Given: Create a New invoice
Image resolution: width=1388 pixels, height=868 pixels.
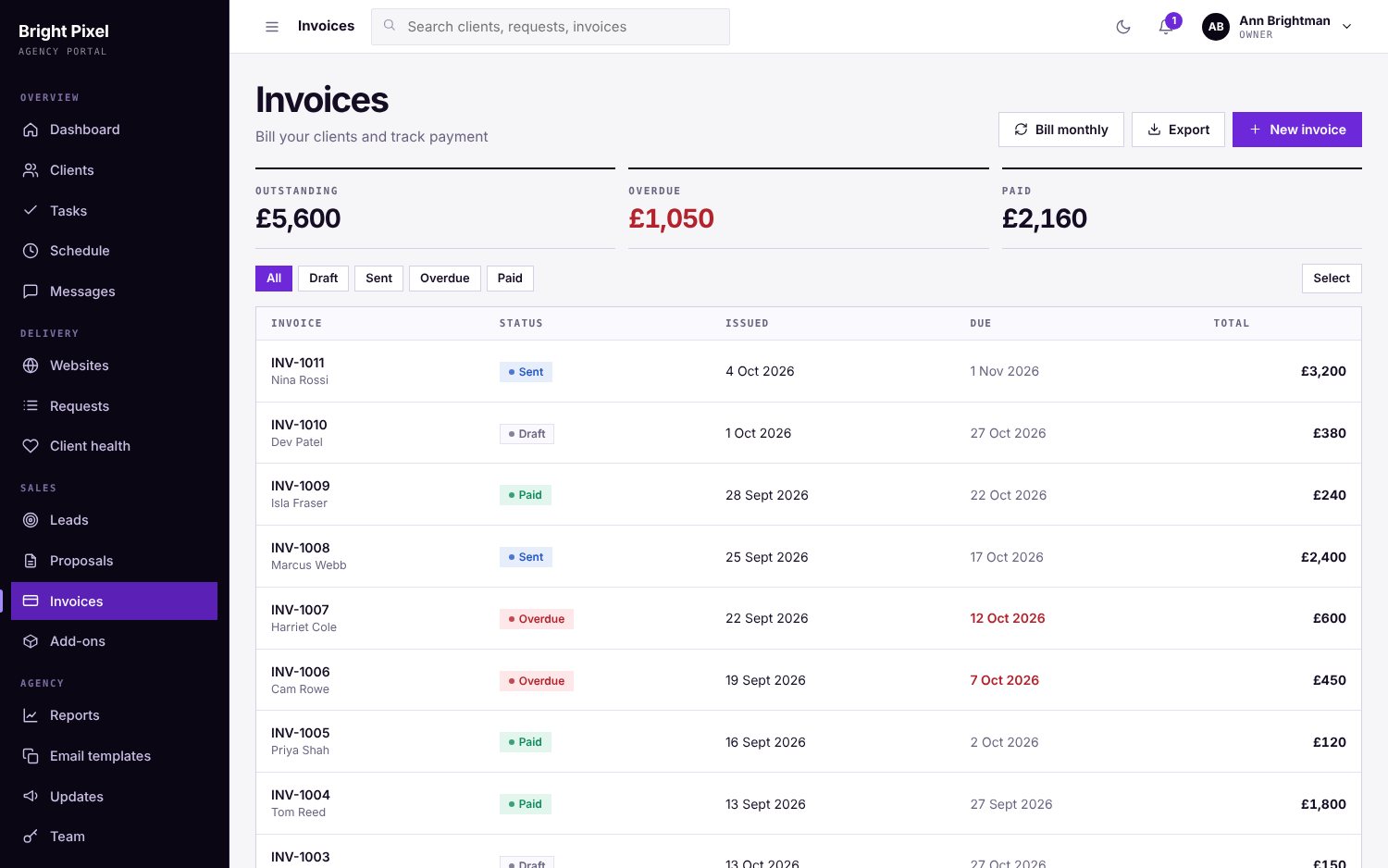Looking at the screenshot, I should pos(1296,130).
